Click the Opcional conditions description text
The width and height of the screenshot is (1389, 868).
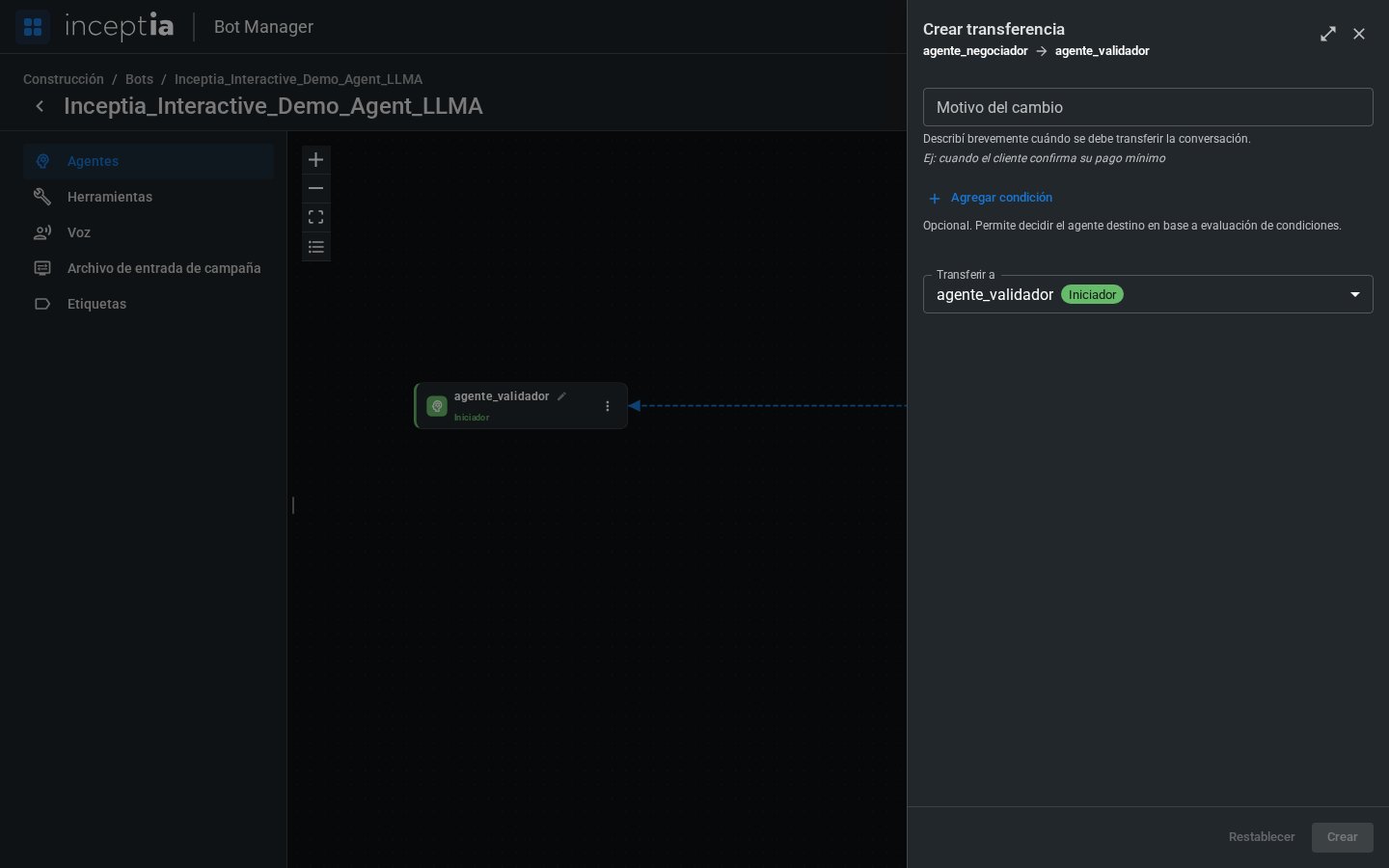1132,226
